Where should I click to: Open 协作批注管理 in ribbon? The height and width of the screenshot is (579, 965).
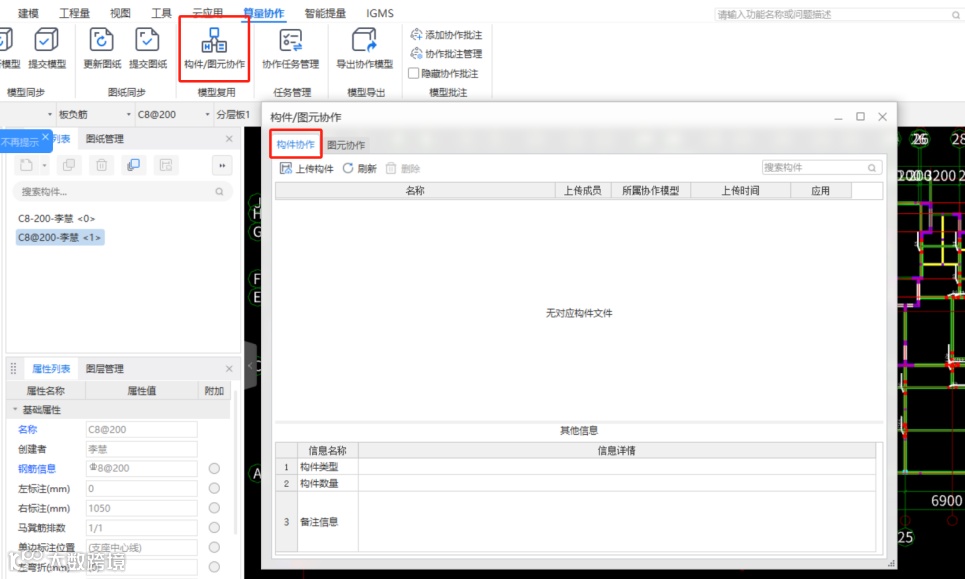click(x=447, y=54)
